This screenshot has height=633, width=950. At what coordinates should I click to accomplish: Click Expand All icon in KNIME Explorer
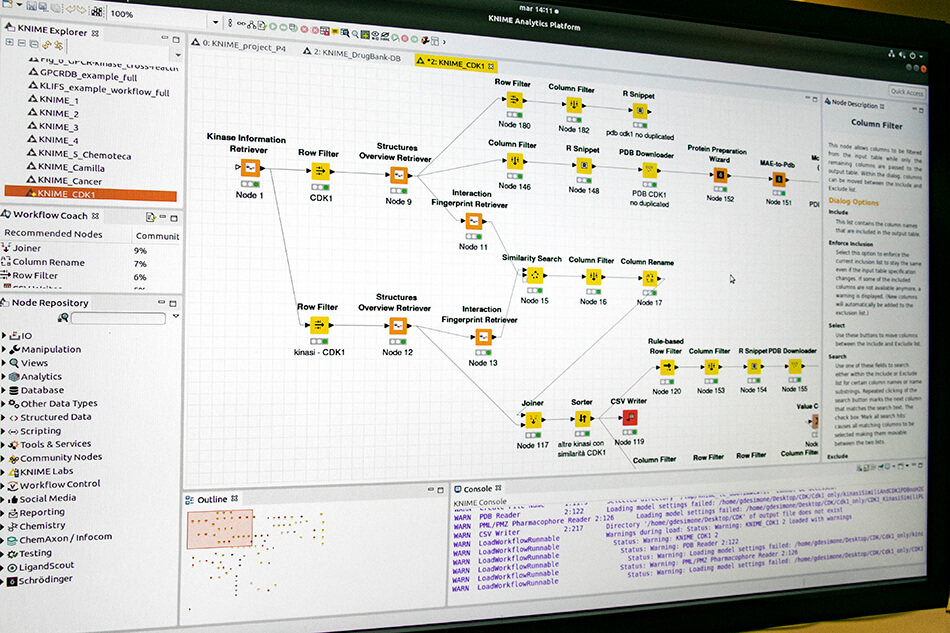[x=10, y=42]
